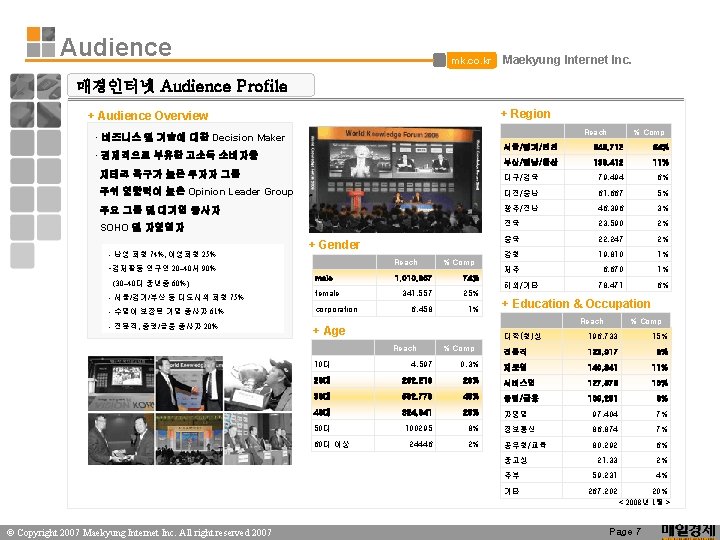Open the photo of two men shaking hands
Image resolution: width=720 pixels, height=540 pixels.
pos(189,383)
